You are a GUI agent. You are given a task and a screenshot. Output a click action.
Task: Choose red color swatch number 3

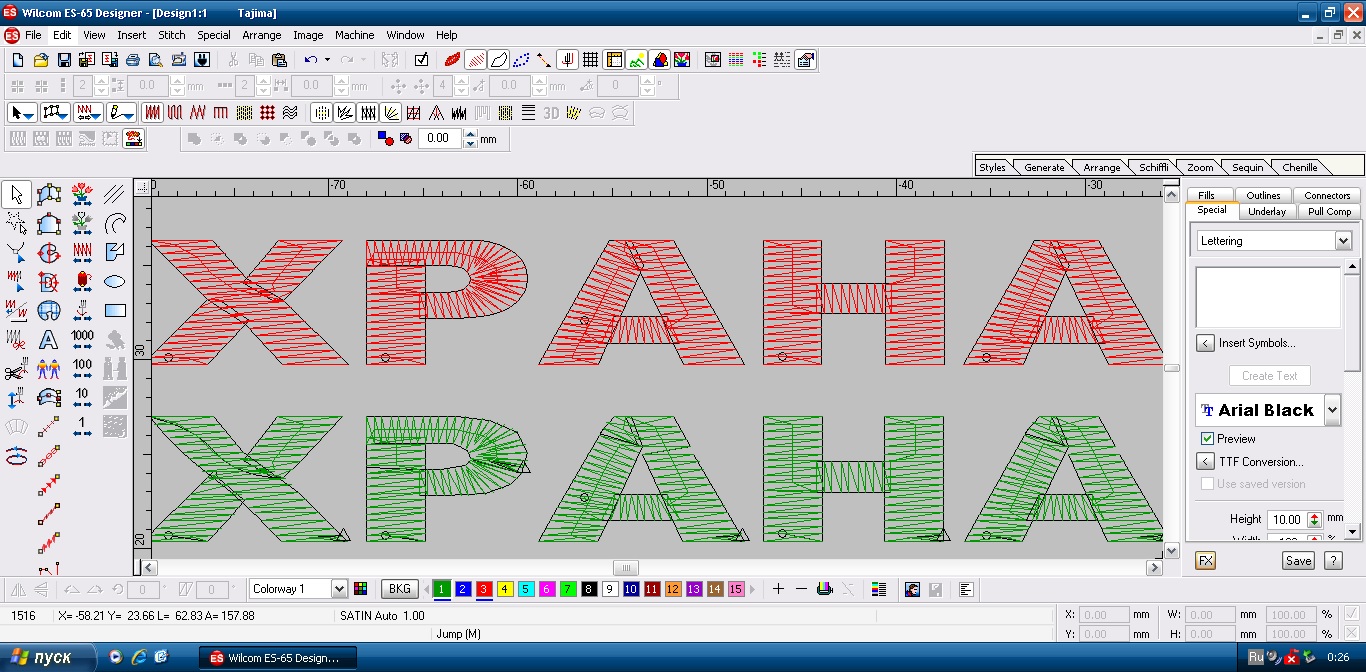[484, 589]
